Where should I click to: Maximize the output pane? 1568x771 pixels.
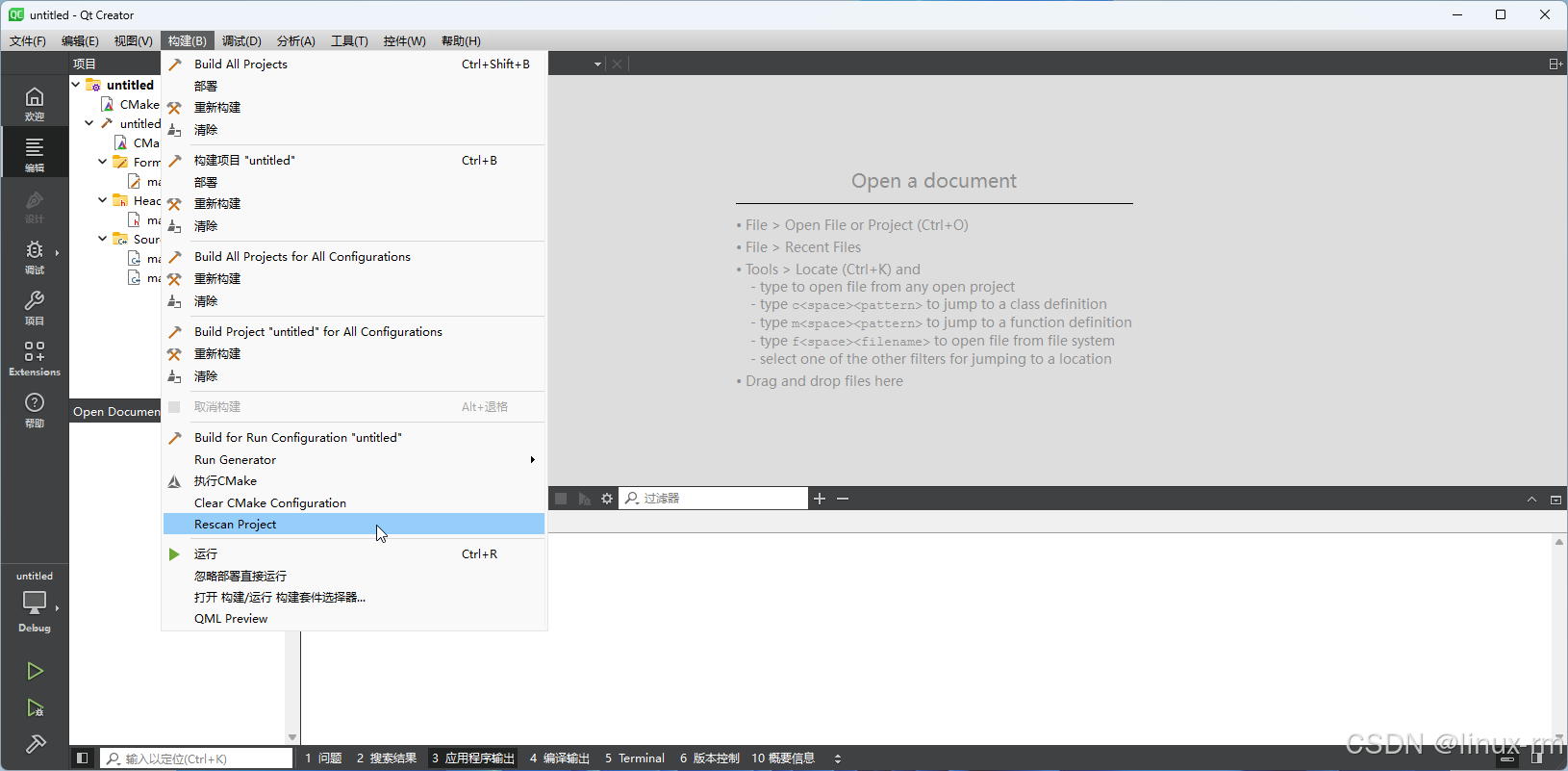click(x=1555, y=500)
